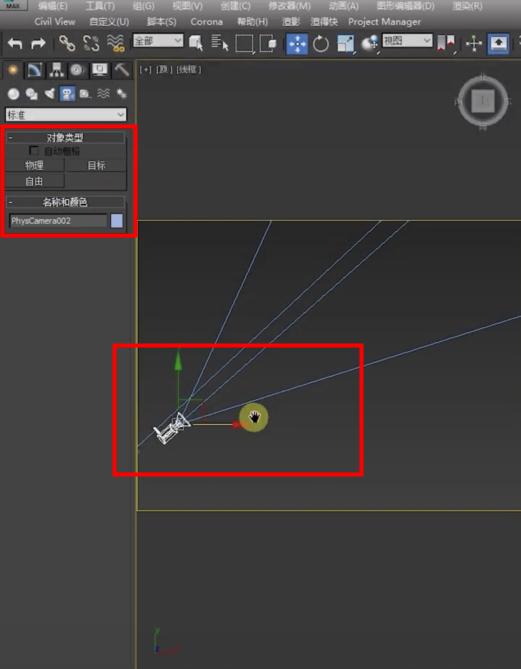Open the 编辑(E) menu
The width and height of the screenshot is (521, 669).
(x=52, y=6)
